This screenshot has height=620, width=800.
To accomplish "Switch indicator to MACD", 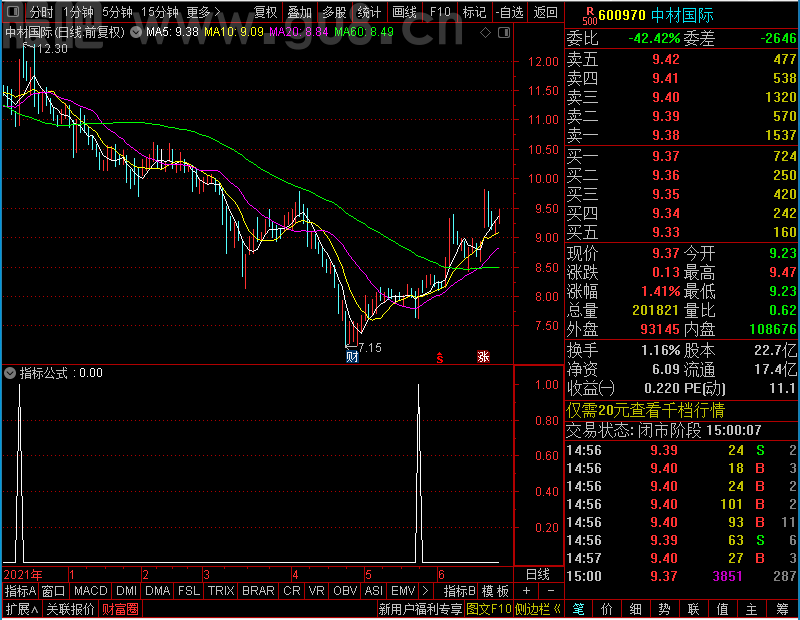I will (90, 591).
